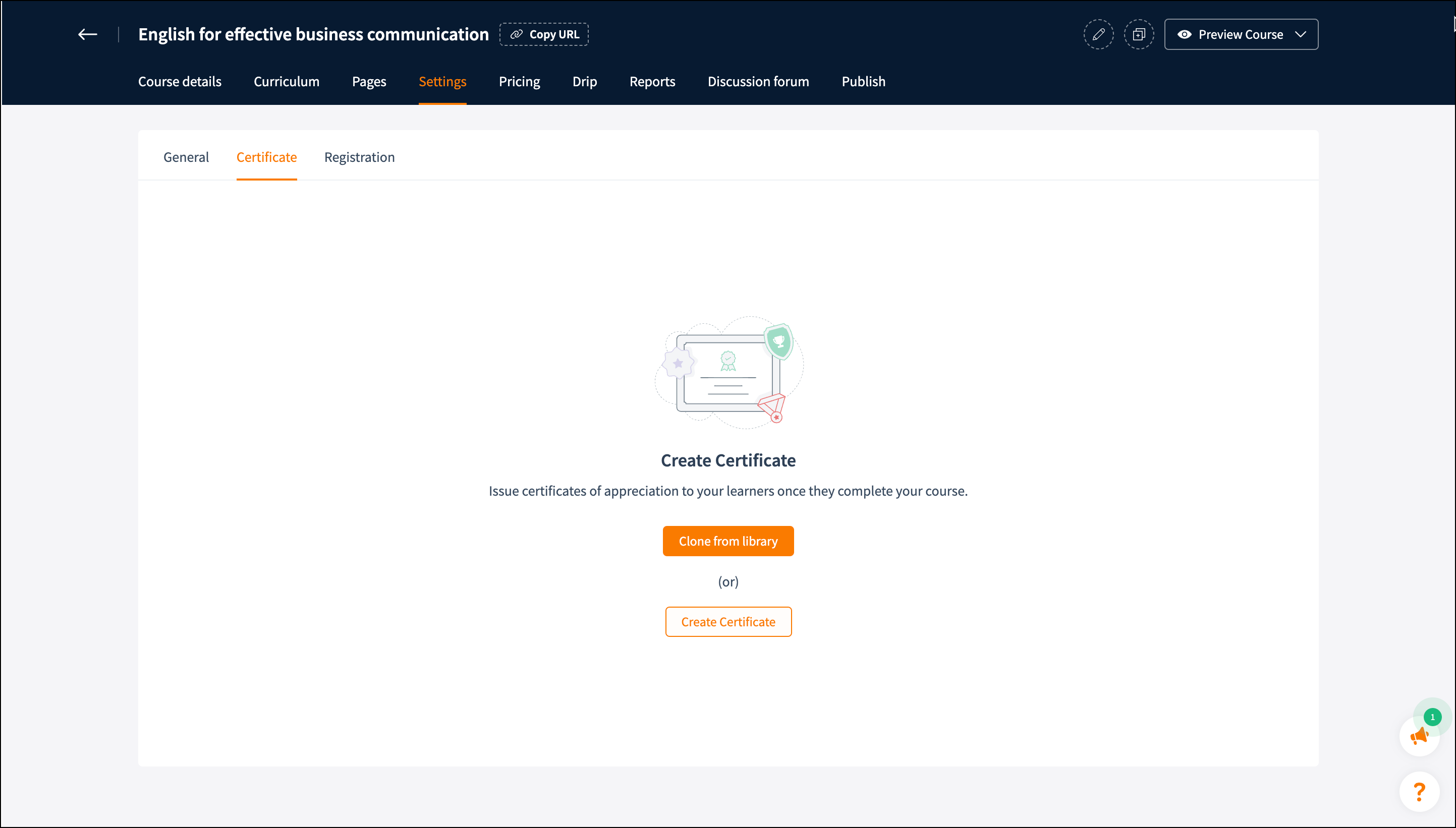Open the Drip tab
This screenshot has height=828, width=1456.
click(x=584, y=81)
